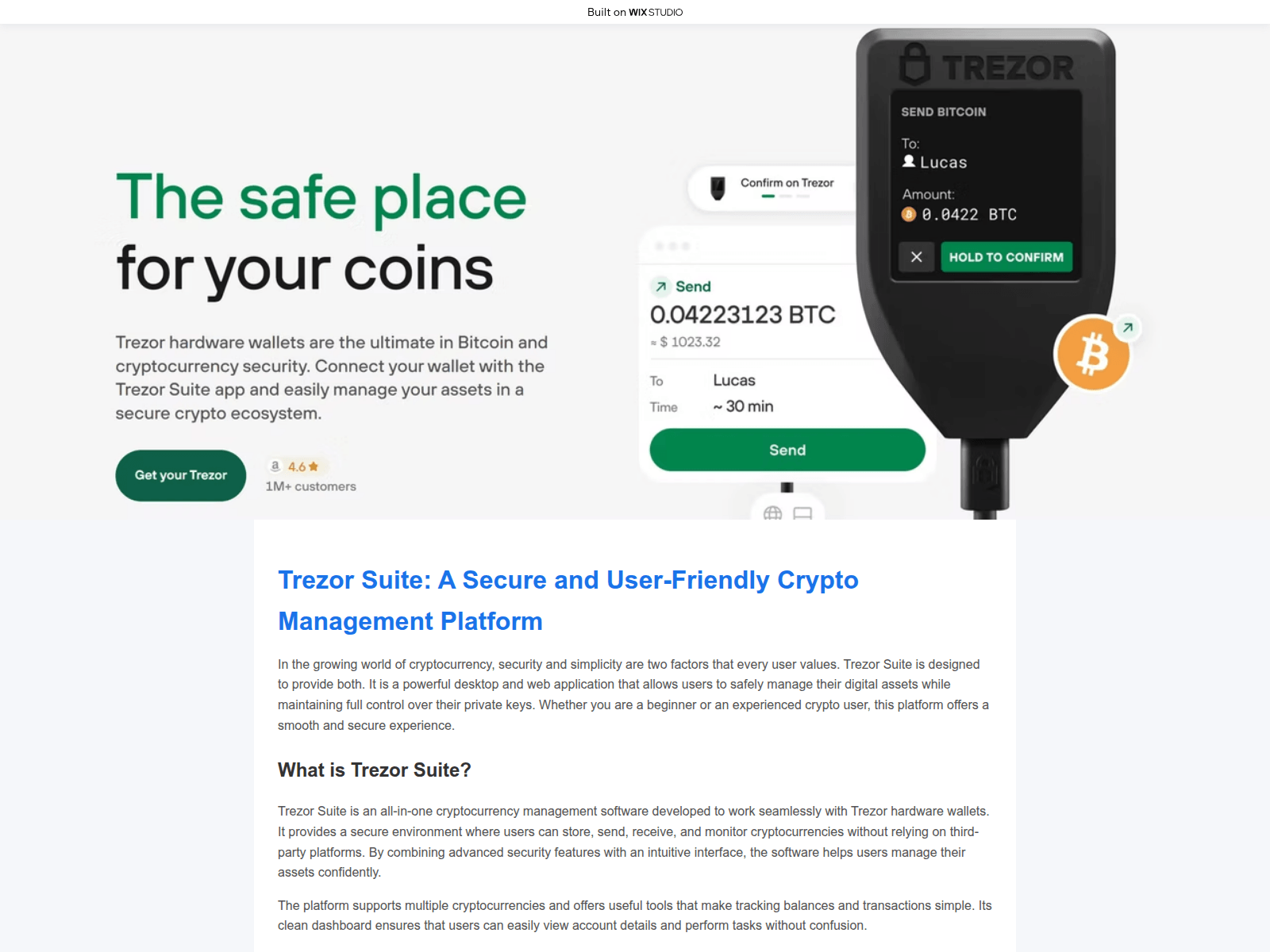This screenshot has height=952, width=1270.
Task: Click the What is Trezor Suite? heading
Action: (x=375, y=770)
